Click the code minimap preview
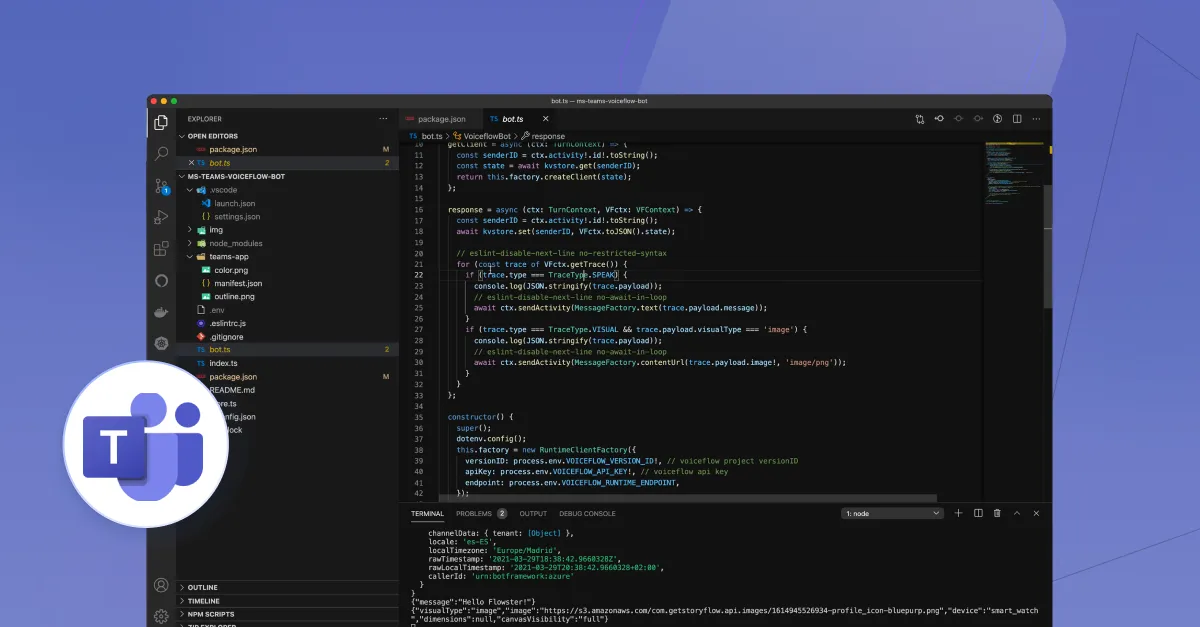Viewport: 1200px width, 627px height. click(1012, 172)
